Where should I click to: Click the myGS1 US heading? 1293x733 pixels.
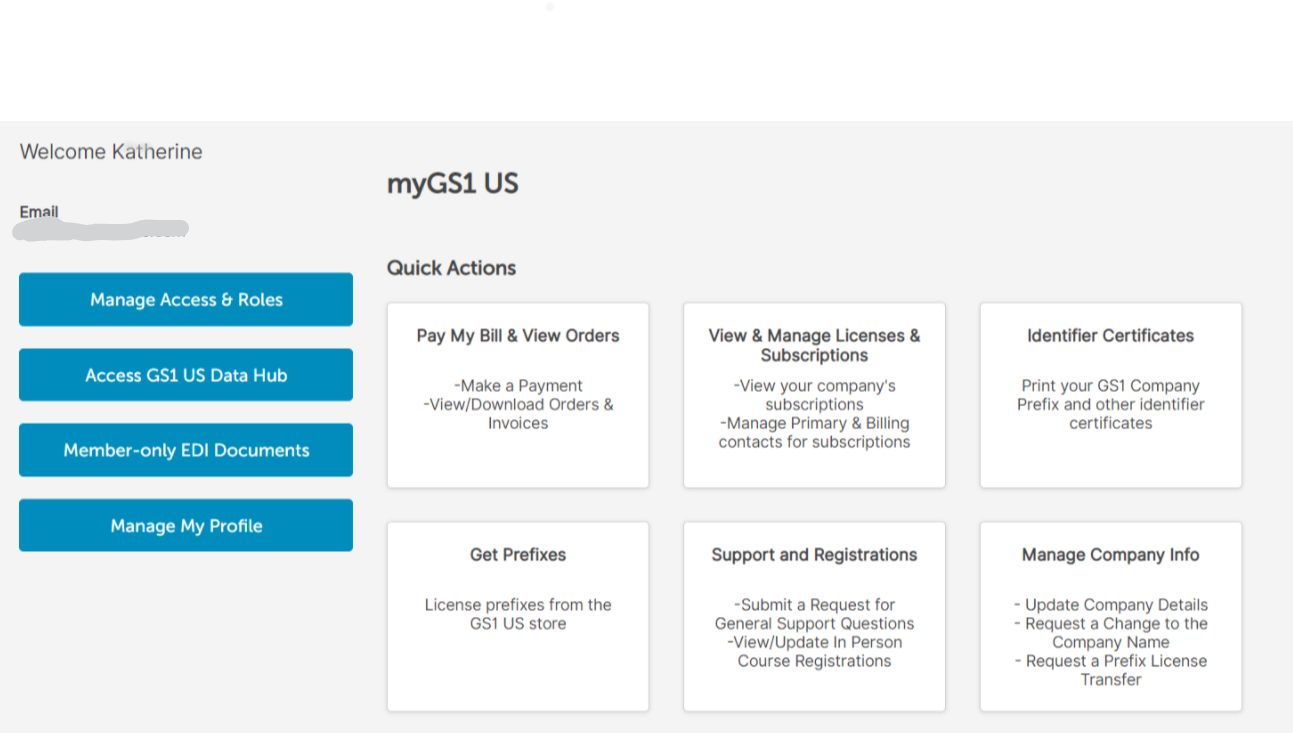pos(453,184)
